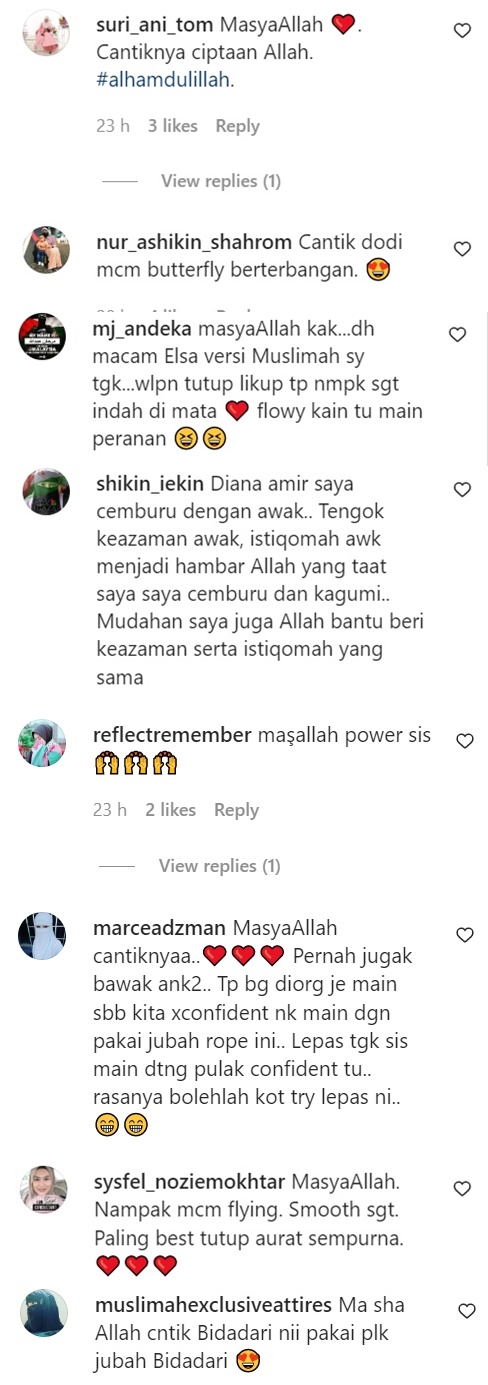Like nur_ashikin_shahrom's comment via the heart icon
This screenshot has width=488, height=1385.
pyautogui.click(x=462, y=248)
